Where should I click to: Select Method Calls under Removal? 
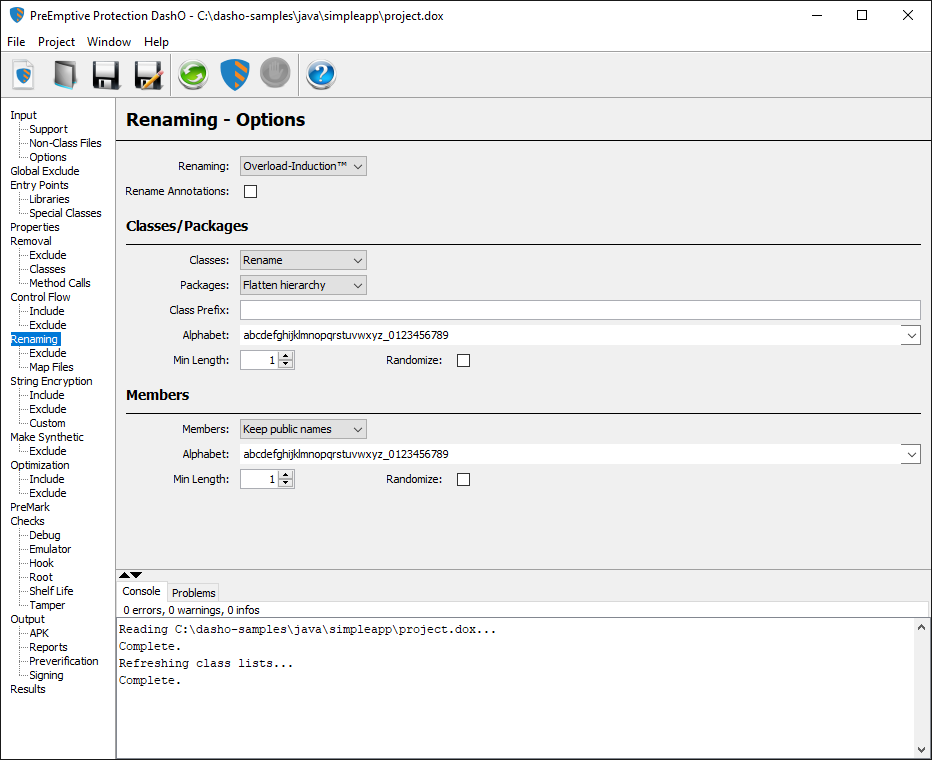60,283
